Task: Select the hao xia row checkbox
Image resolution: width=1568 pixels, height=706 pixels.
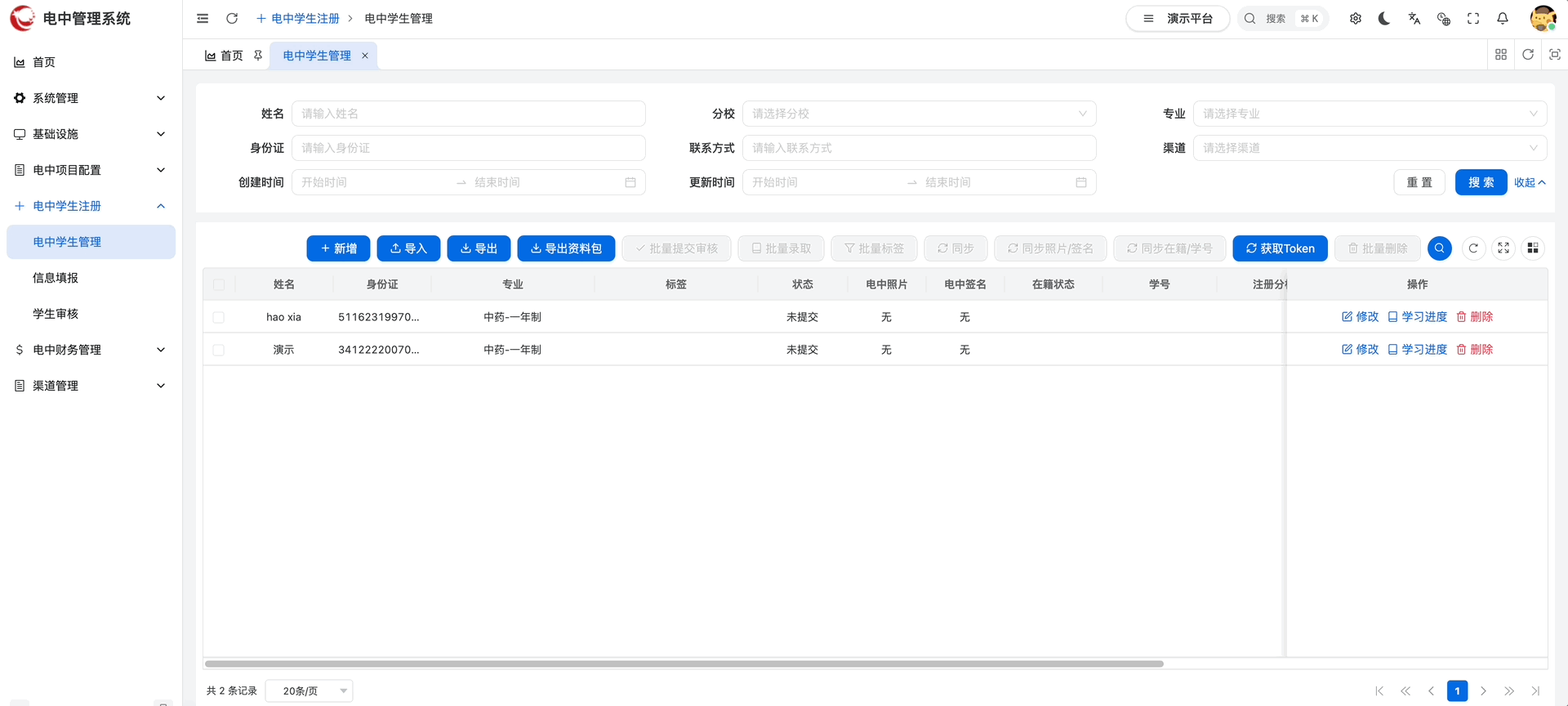Action: tap(219, 317)
